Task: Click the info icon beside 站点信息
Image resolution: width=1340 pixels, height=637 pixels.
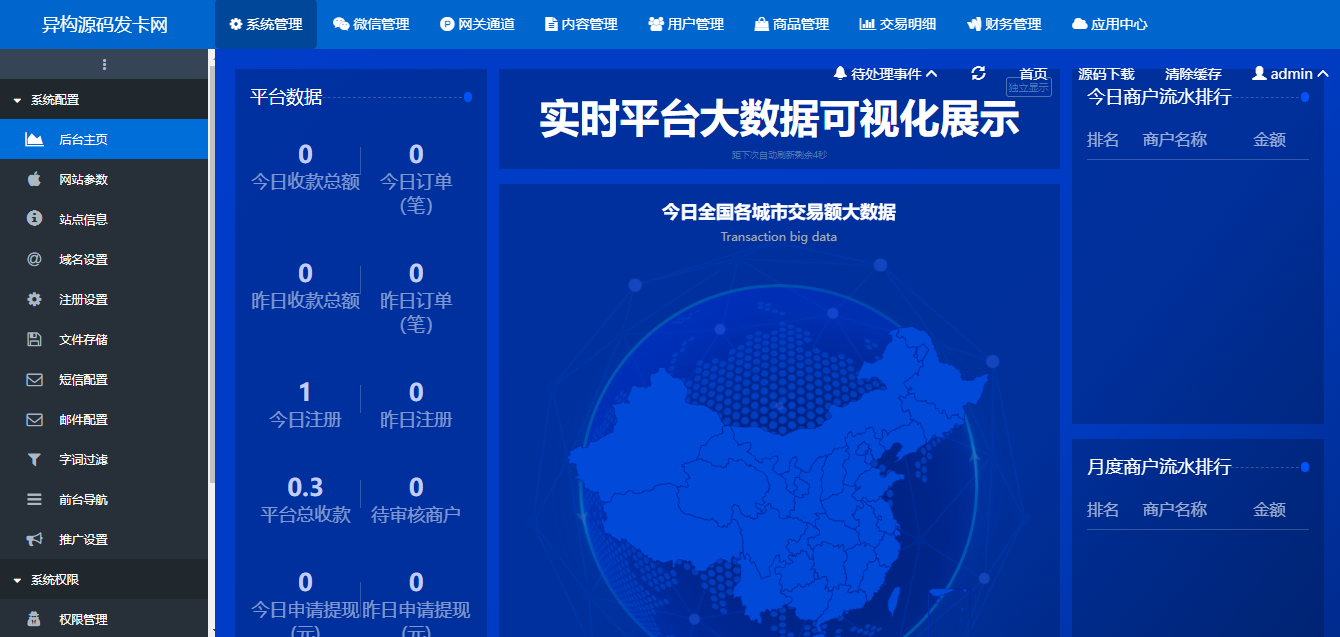Action: click(34, 219)
